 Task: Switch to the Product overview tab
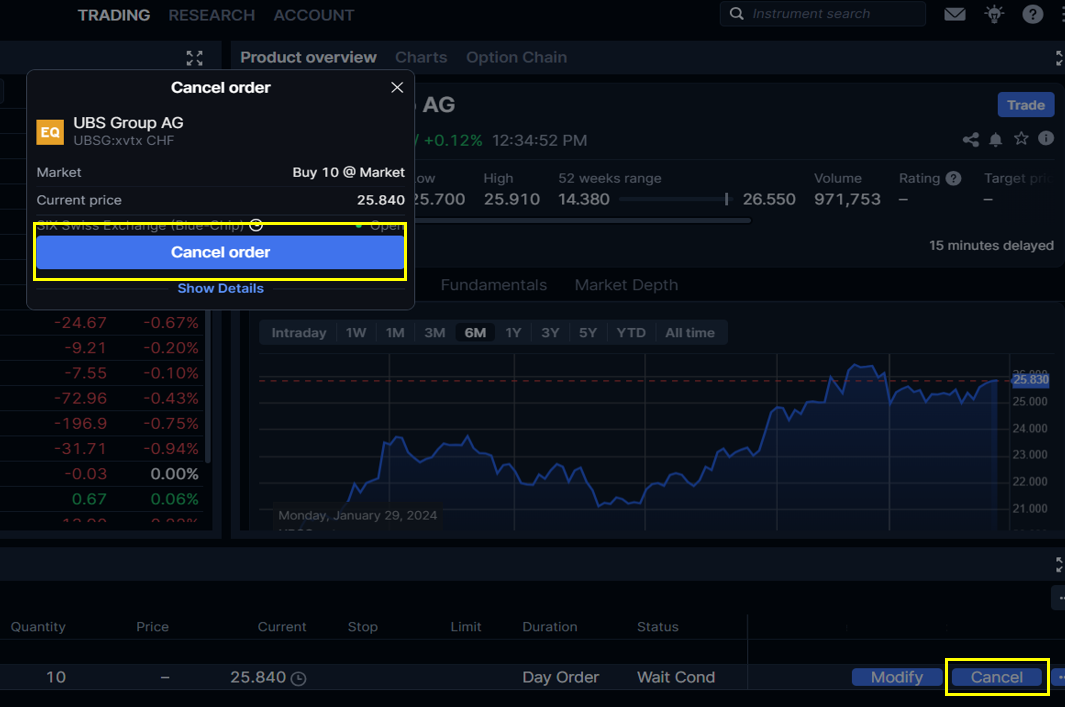click(308, 57)
